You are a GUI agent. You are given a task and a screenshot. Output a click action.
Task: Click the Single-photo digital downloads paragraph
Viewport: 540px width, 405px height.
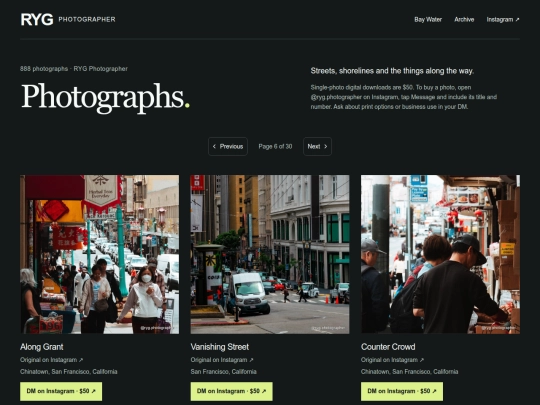(404, 97)
